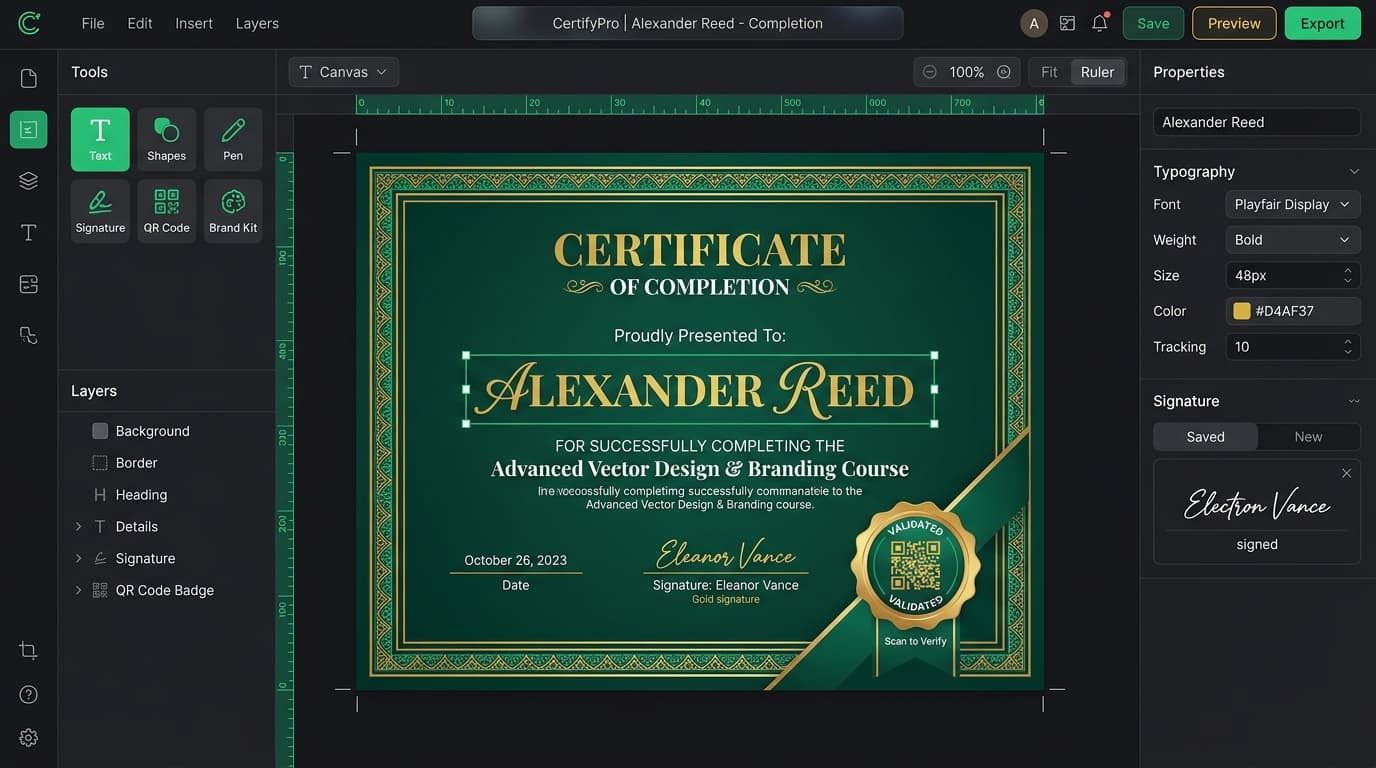Open the help question mark icon
Viewport: 1376px width, 768px height.
[29, 694]
